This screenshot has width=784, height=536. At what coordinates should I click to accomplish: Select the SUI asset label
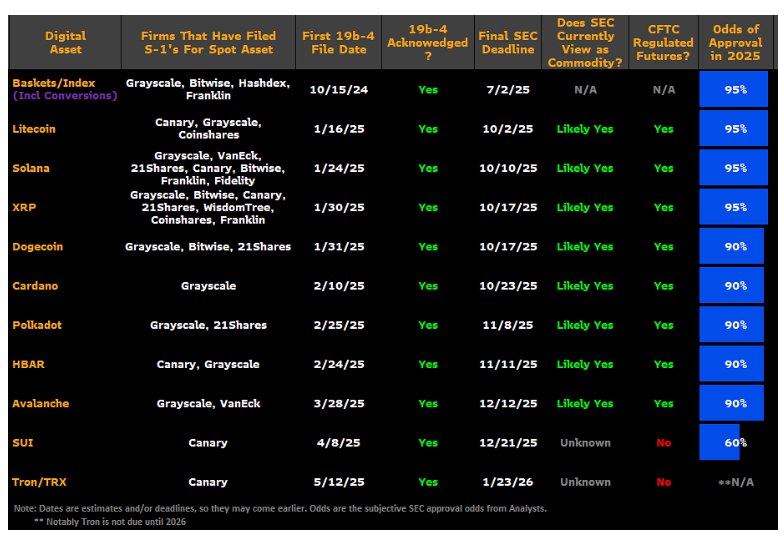(x=22, y=442)
